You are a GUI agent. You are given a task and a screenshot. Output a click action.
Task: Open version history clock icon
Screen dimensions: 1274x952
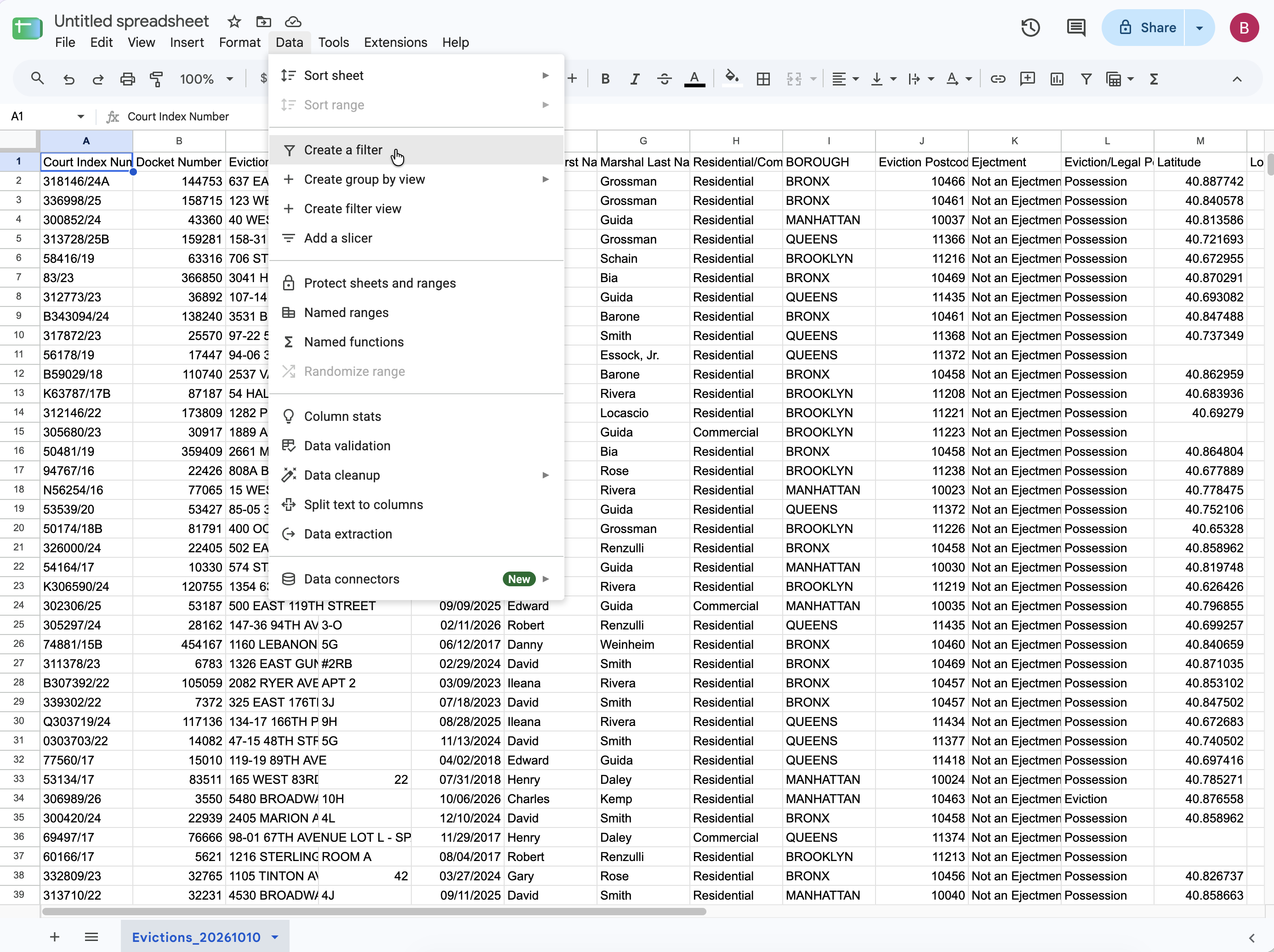(x=1030, y=28)
